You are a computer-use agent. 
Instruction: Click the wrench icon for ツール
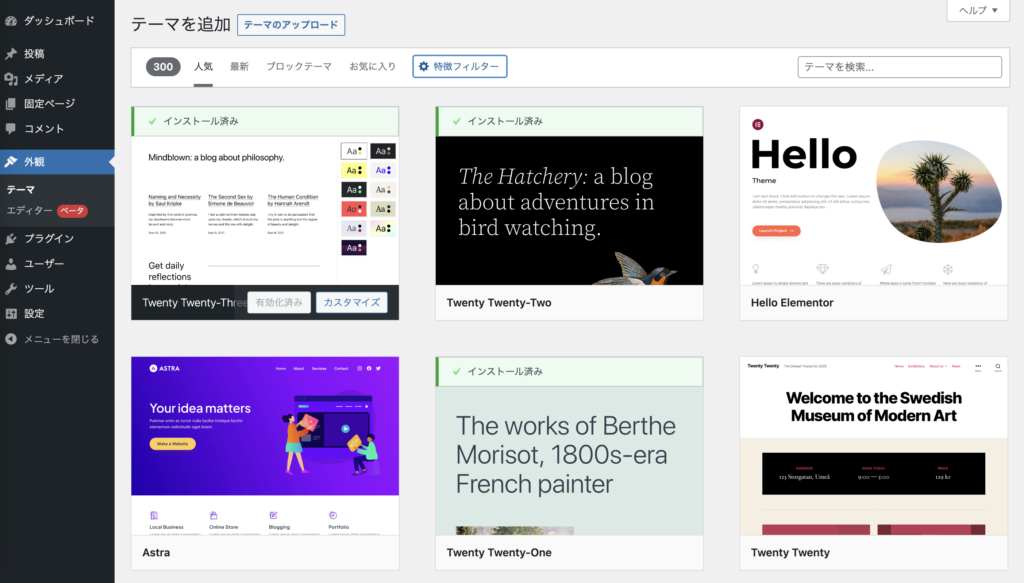pyautogui.click(x=10, y=289)
